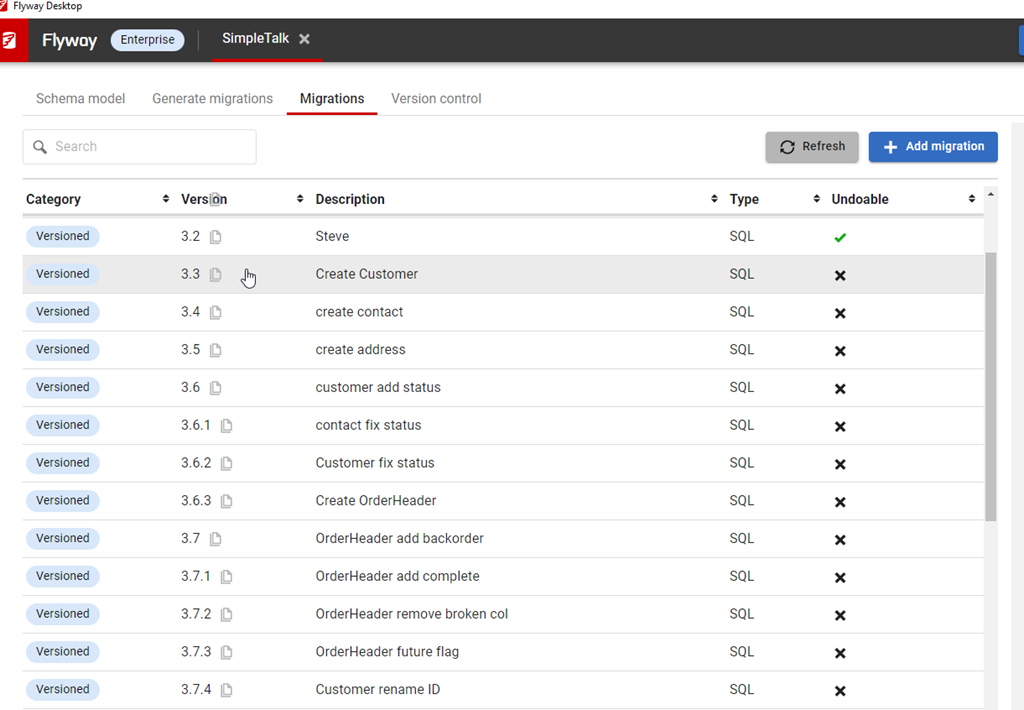Screen dimensions: 1024x710
Task: Go to the Version control tab
Action: pyautogui.click(x=436, y=98)
